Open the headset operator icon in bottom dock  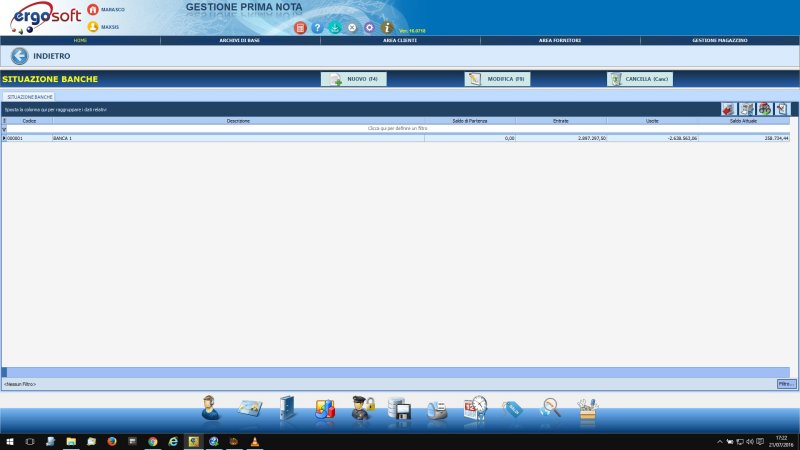pos(210,408)
